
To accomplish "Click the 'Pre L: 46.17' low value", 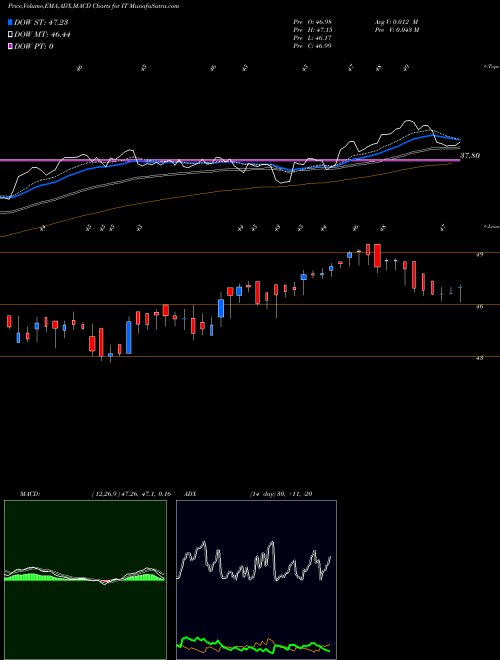I will pyautogui.click(x=313, y=38).
